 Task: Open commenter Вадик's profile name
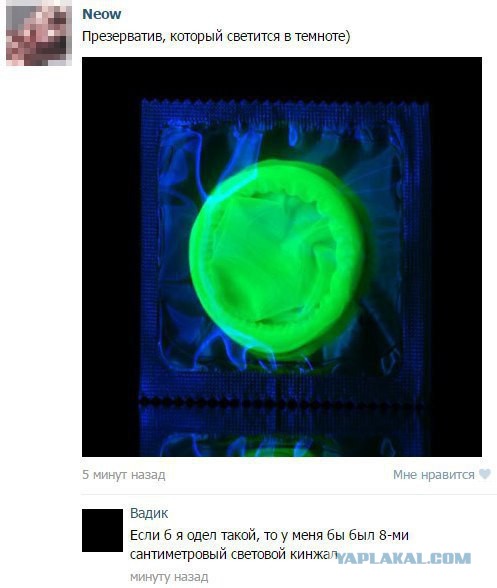pyautogui.click(x=149, y=513)
